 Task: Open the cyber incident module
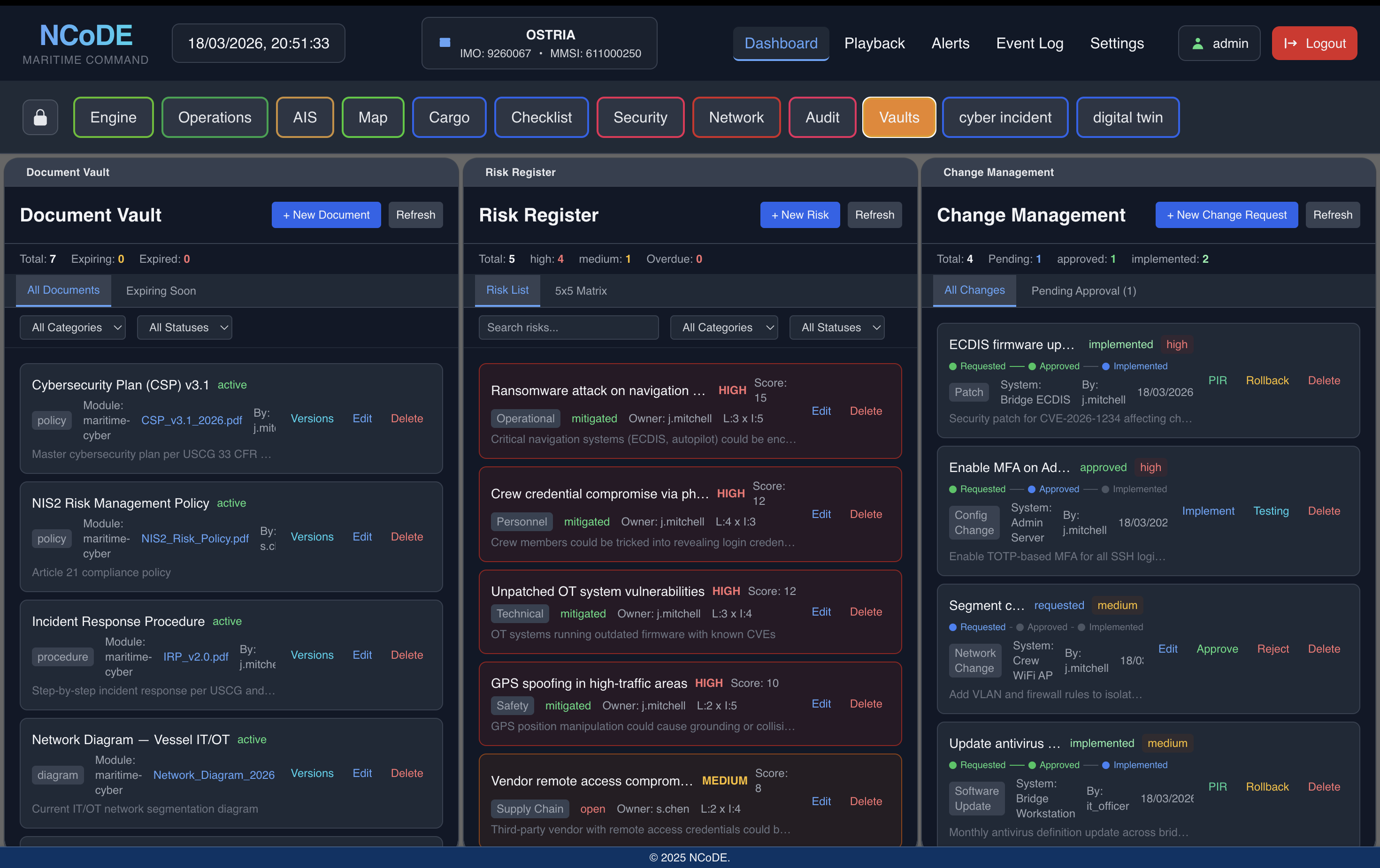(x=1004, y=117)
